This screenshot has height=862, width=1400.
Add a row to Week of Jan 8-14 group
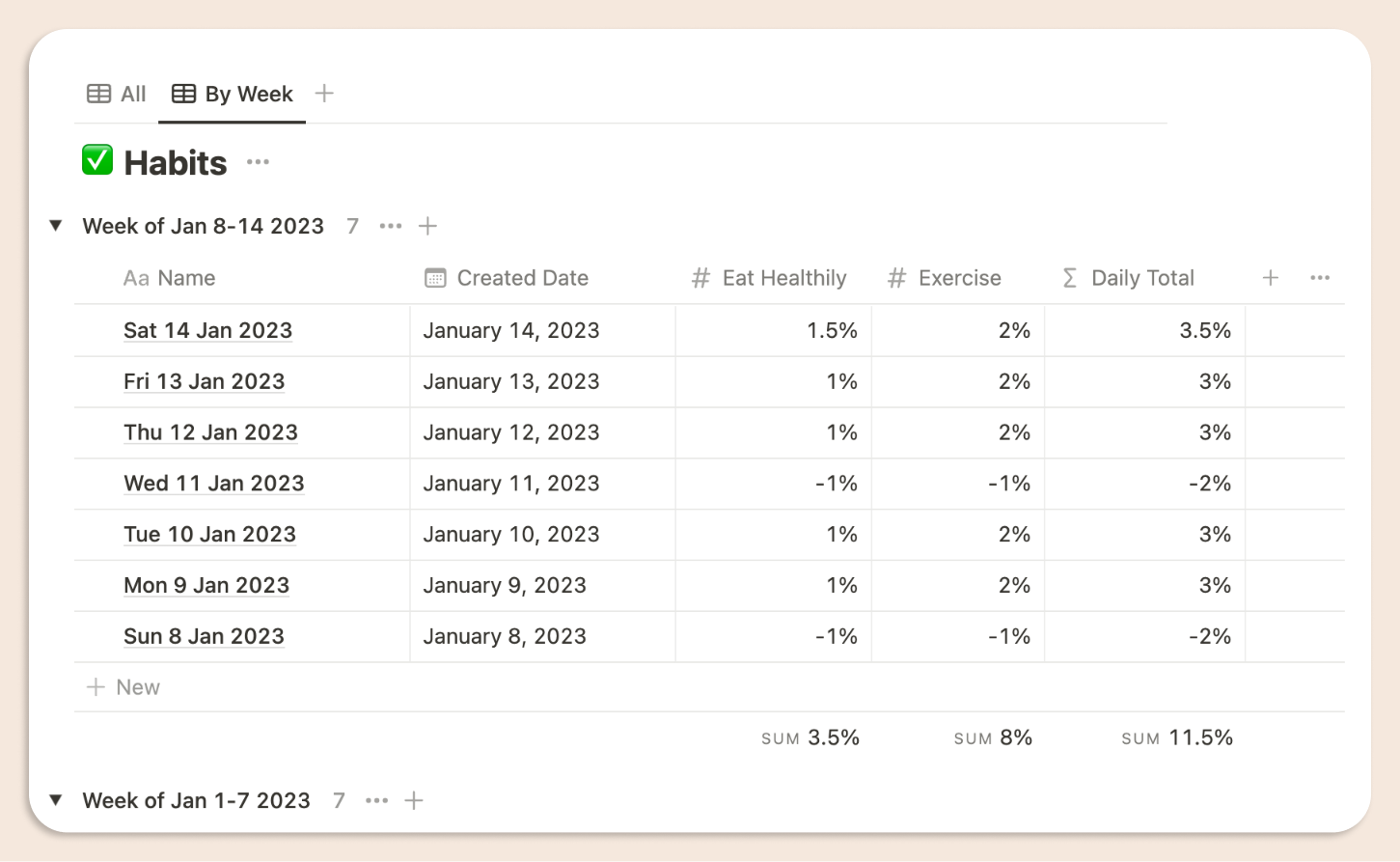click(x=427, y=226)
